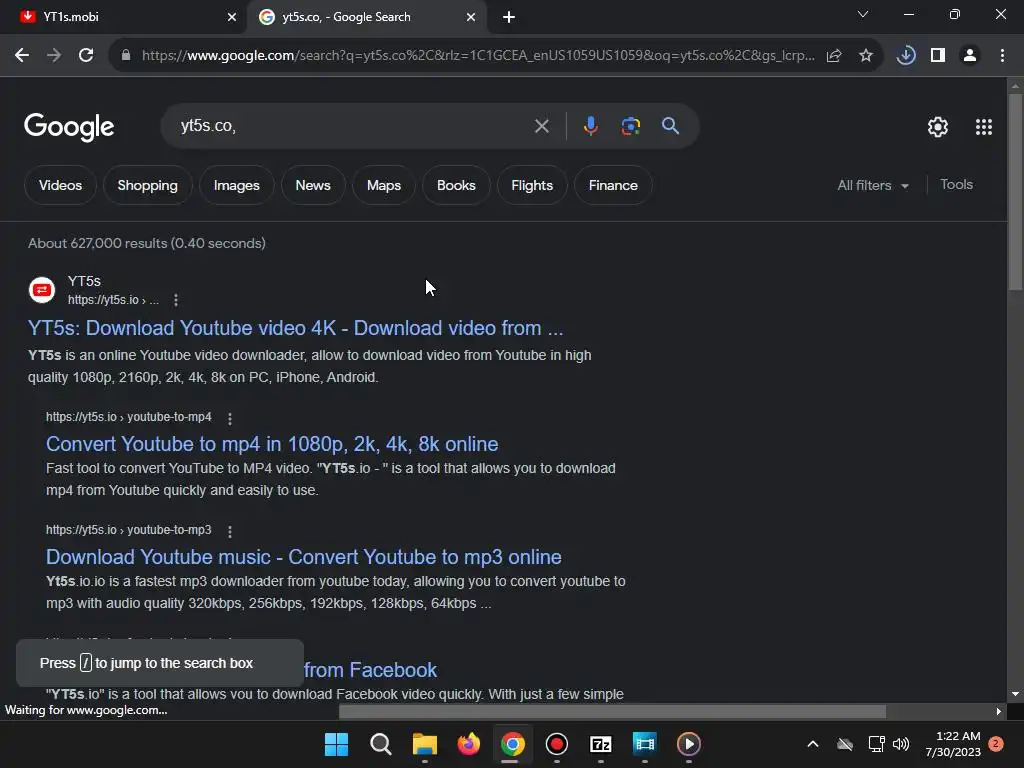This screenshot has height=768, width=1024.
Task: Open the Chrome profile menu
Action: pyautogui.click(x=970, y=56)
